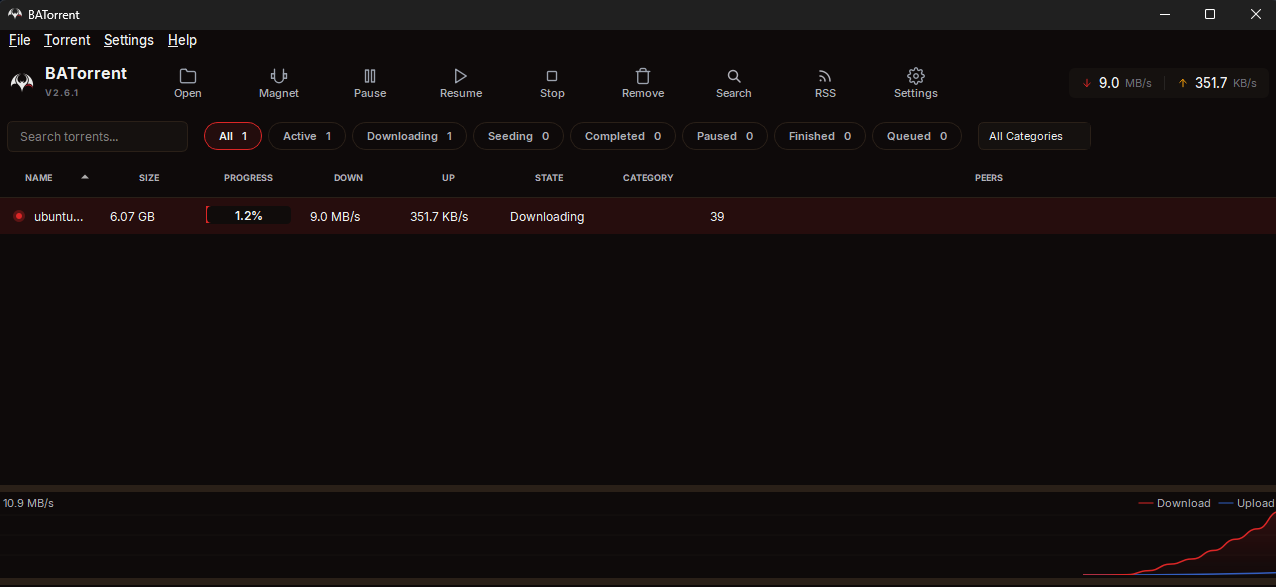Open the Search magnifier tool
Screen dimensions: 1276x587
click(734, 76)
